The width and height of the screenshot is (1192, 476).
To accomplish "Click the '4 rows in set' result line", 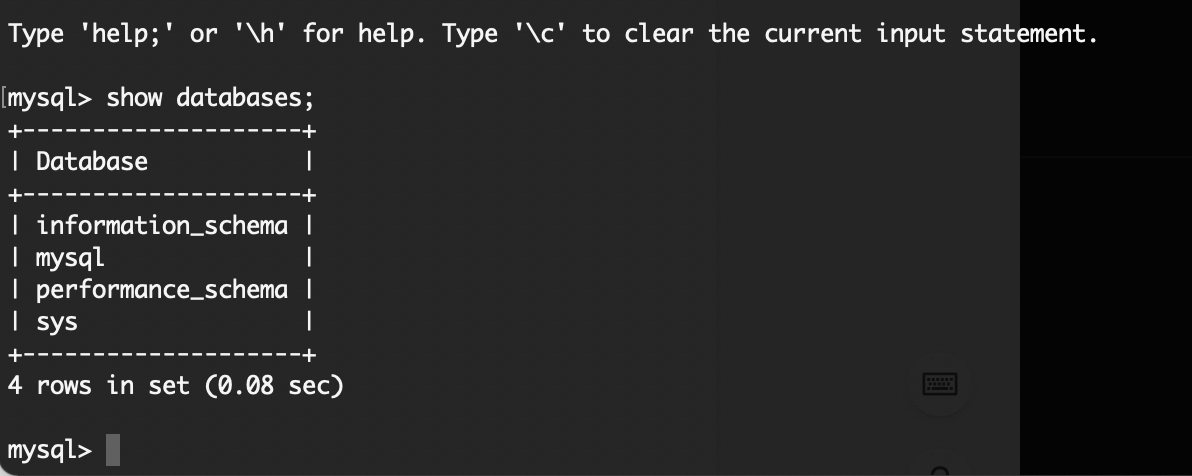I will [x=98, y=386].
